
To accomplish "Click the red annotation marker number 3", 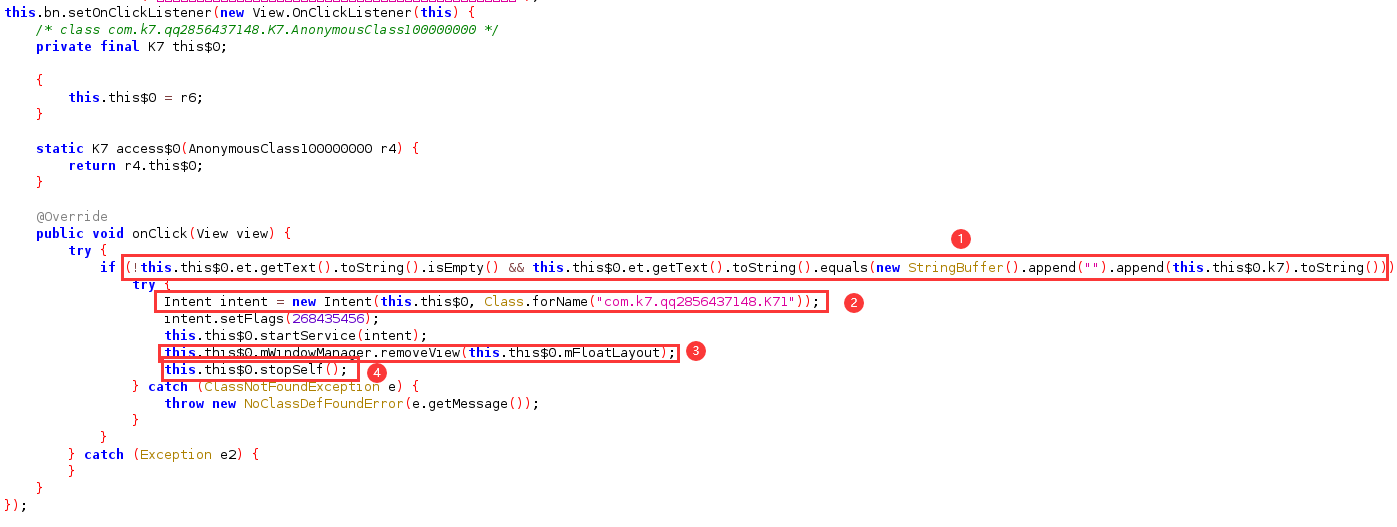I will pos(696,351).
